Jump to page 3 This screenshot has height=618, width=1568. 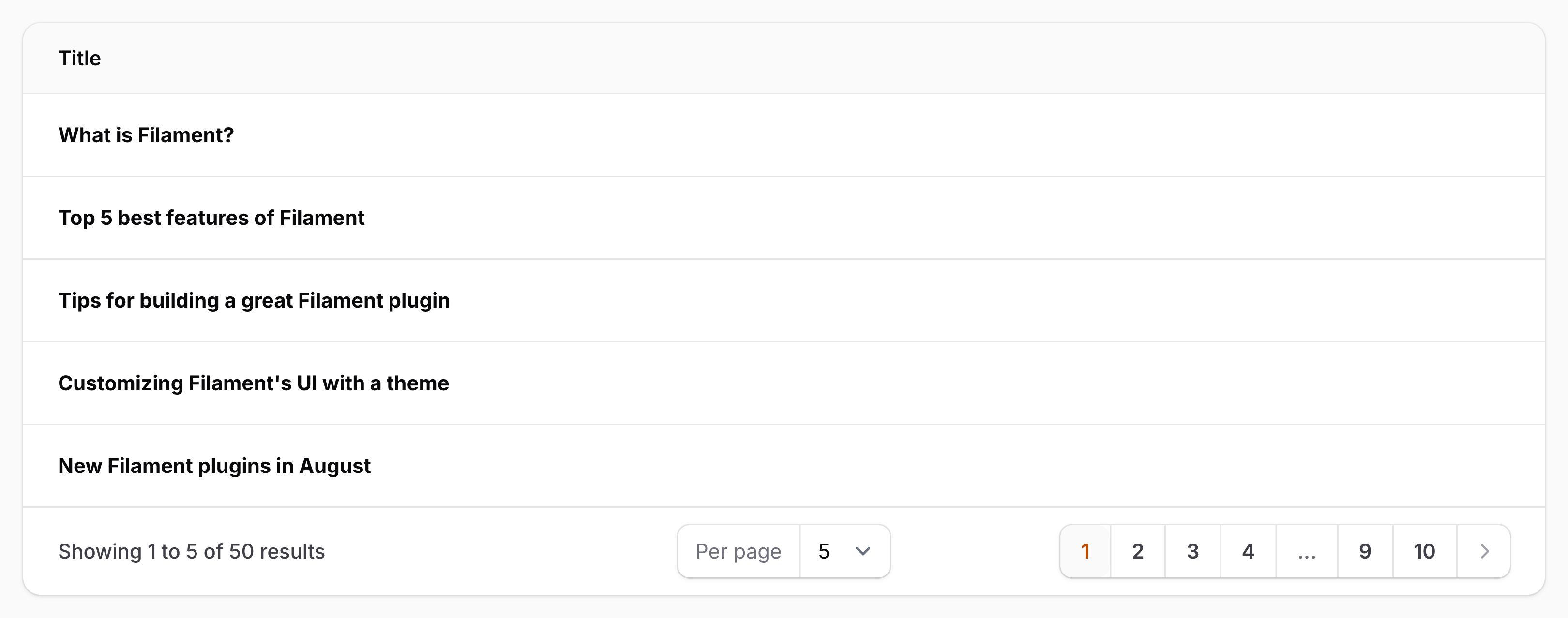coord(1192,551)
